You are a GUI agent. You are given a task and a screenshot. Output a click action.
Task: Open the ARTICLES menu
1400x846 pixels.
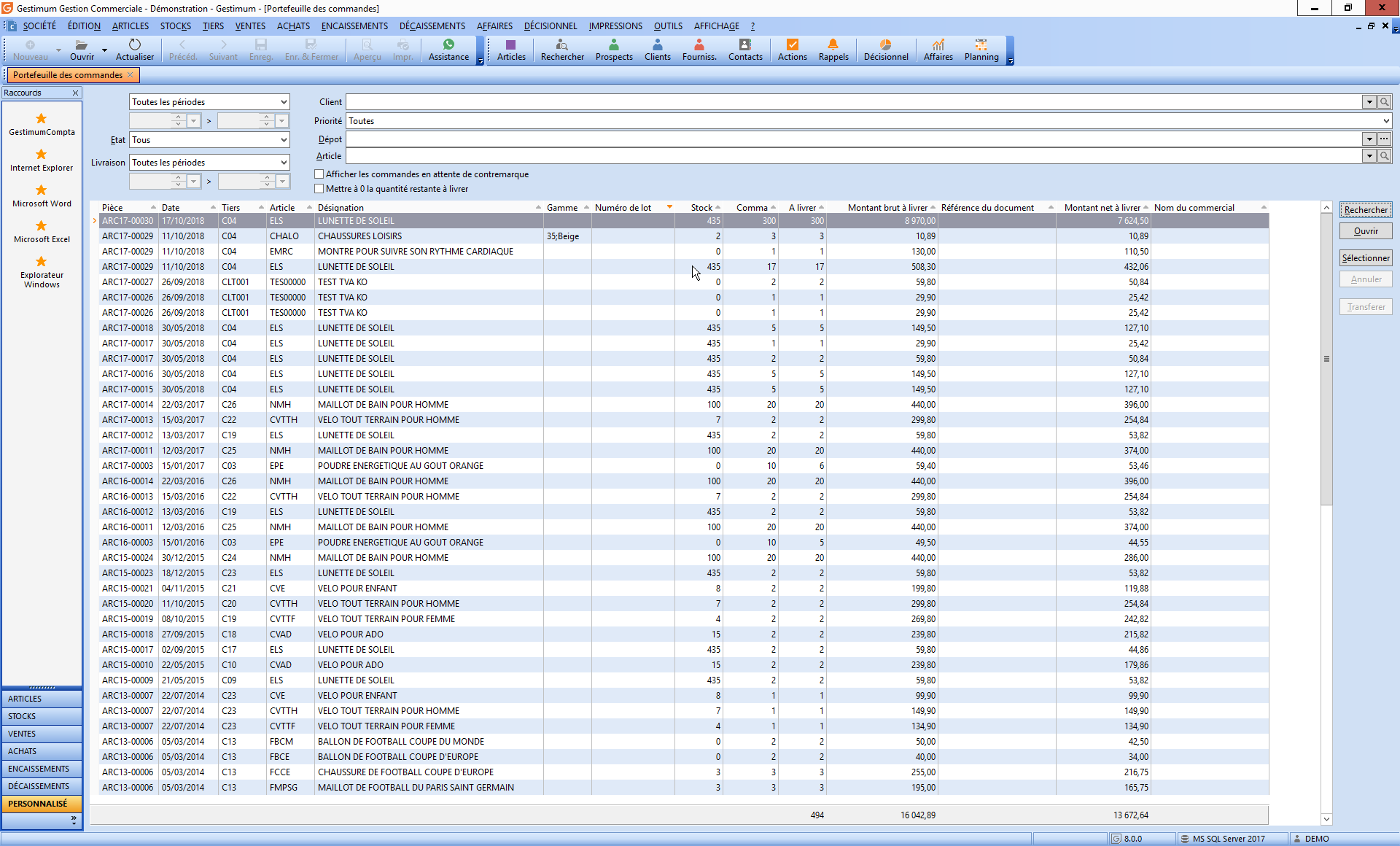(x=131, y=26)
